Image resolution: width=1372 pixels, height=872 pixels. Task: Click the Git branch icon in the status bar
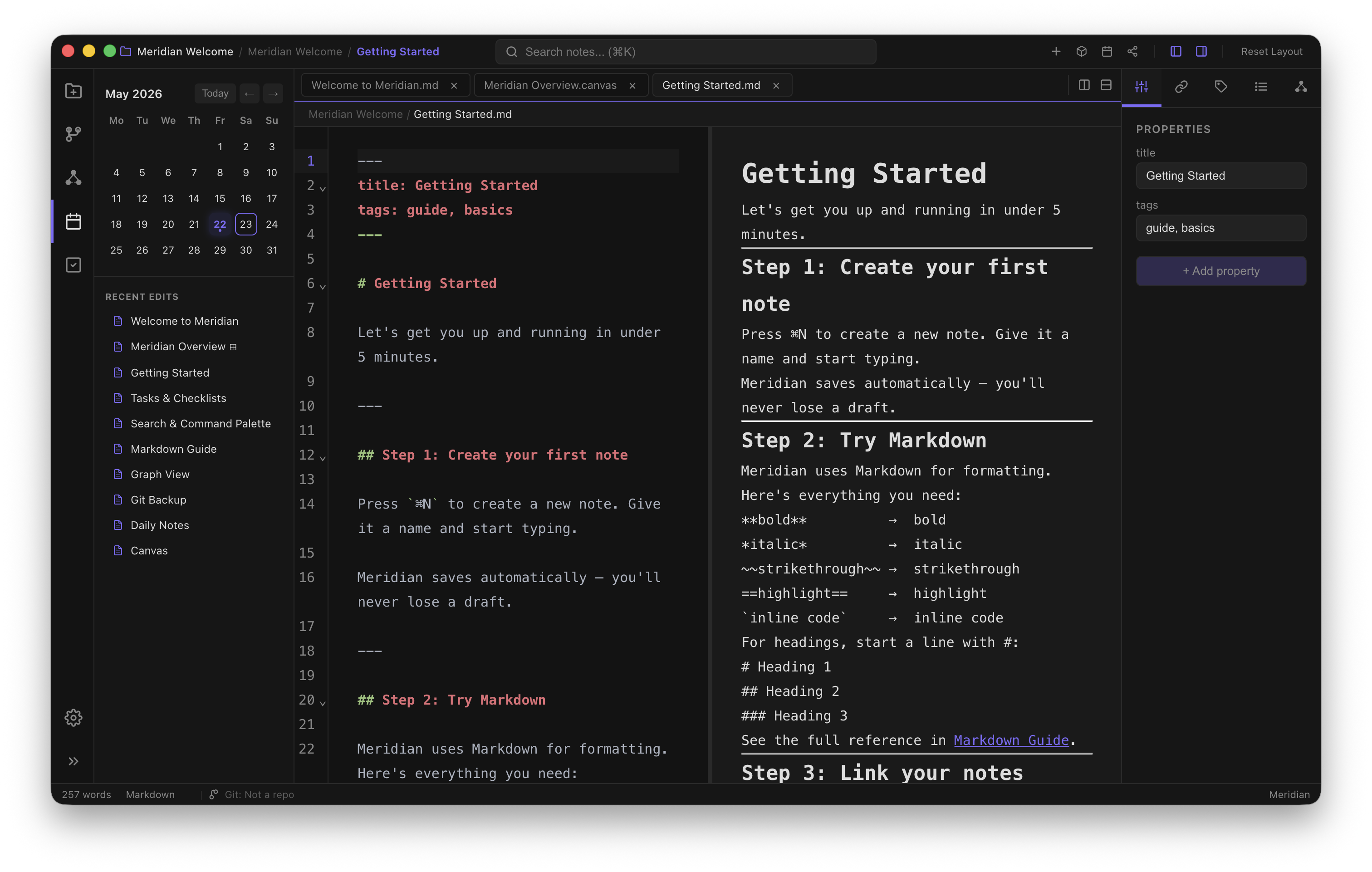pyautogui.click(x=214, y=794)
